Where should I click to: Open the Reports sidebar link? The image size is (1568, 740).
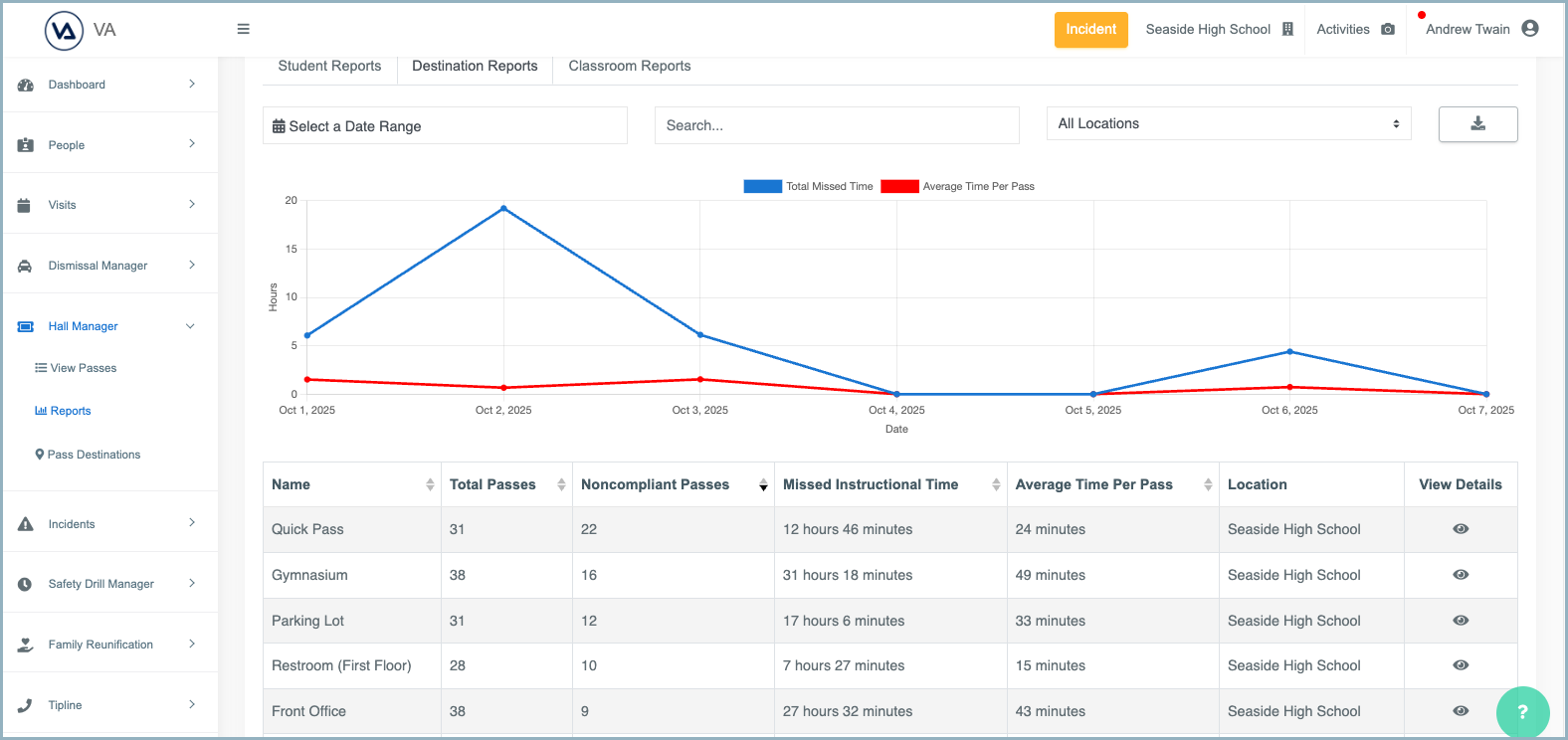pos(63,411)
